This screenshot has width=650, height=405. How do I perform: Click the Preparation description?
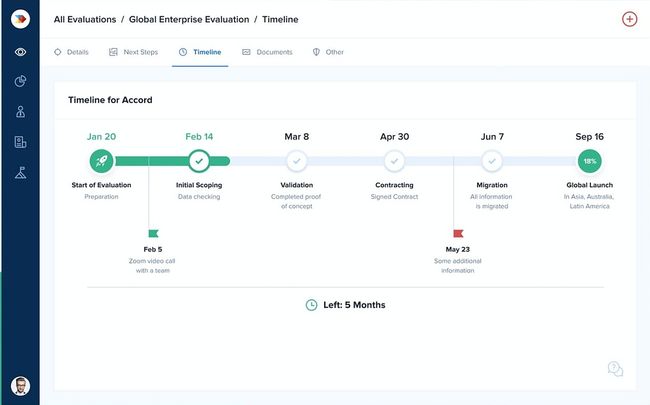pos(102,196)
